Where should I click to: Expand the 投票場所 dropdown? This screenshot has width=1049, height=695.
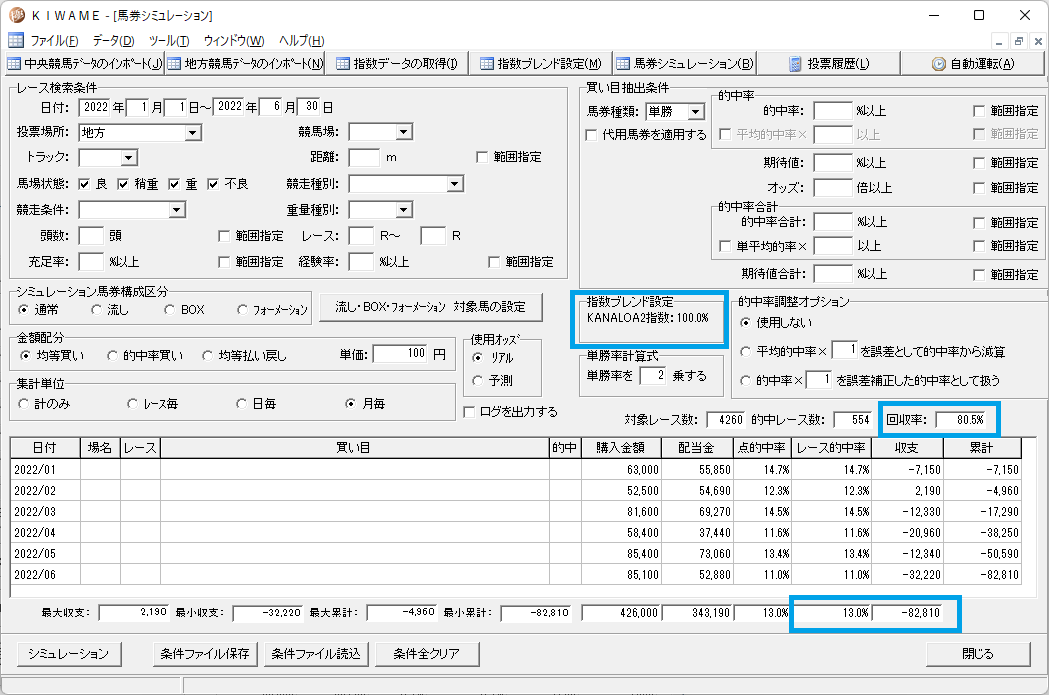[x=193, y=132]
